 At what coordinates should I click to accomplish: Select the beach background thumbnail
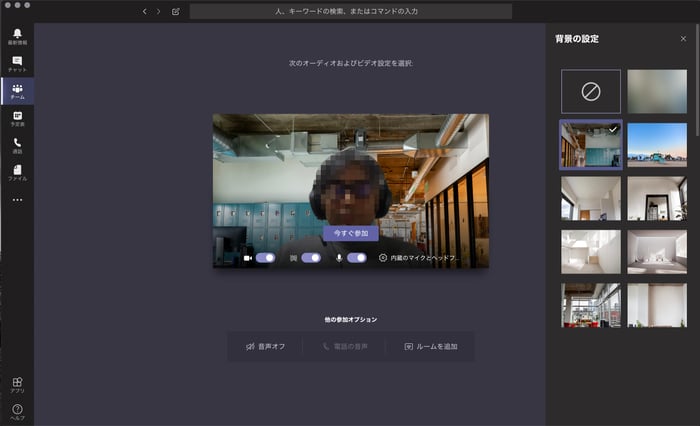click(x=657, y=143)
